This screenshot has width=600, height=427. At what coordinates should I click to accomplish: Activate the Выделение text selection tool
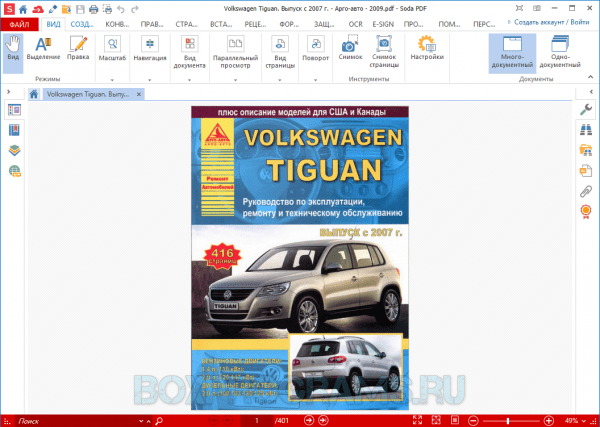click(x=43, y=49)
